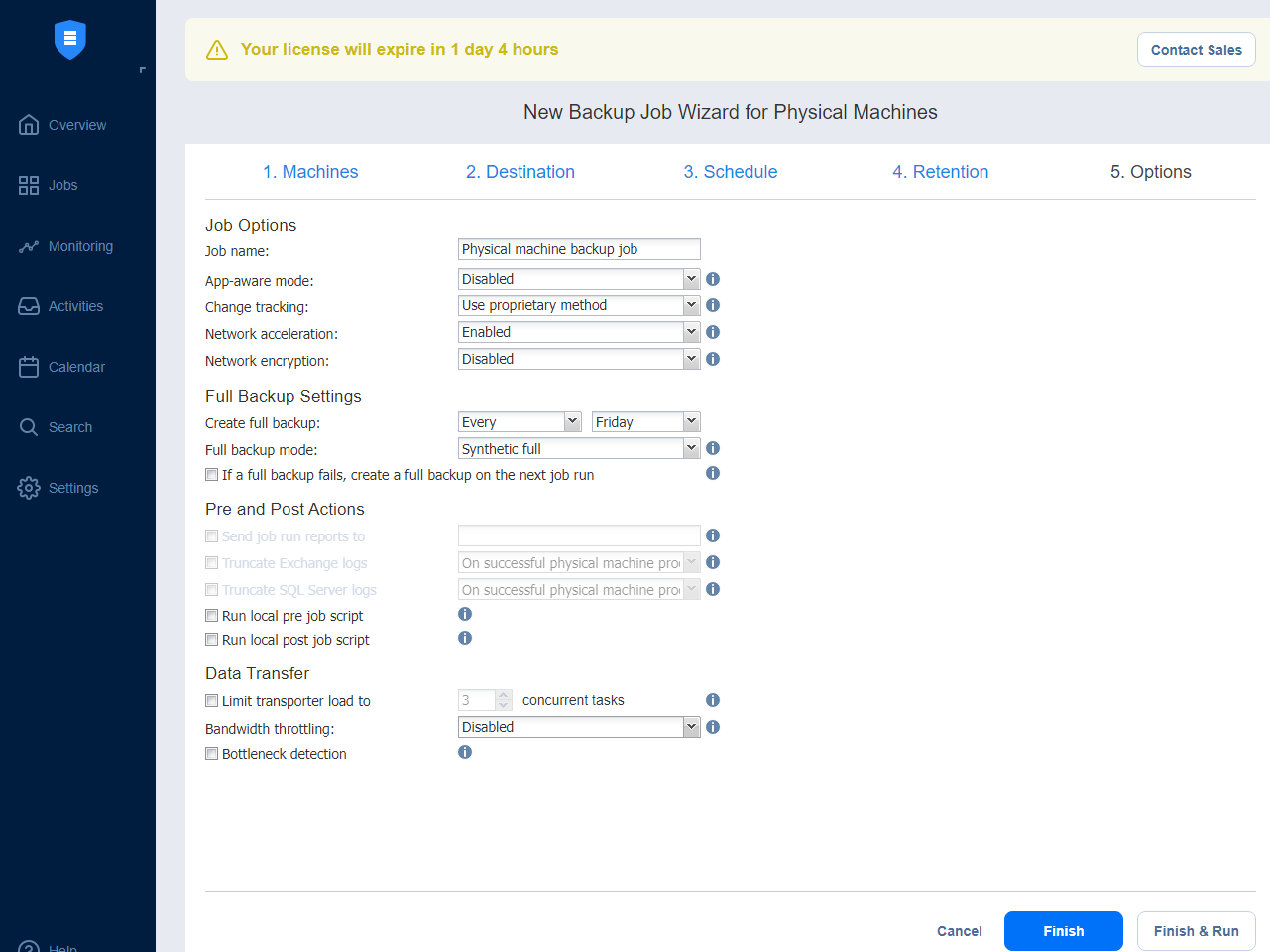Click the info icon next to App-aware mode
The height and width of the screenshot is (952, 1270).
tap(713, 279)
